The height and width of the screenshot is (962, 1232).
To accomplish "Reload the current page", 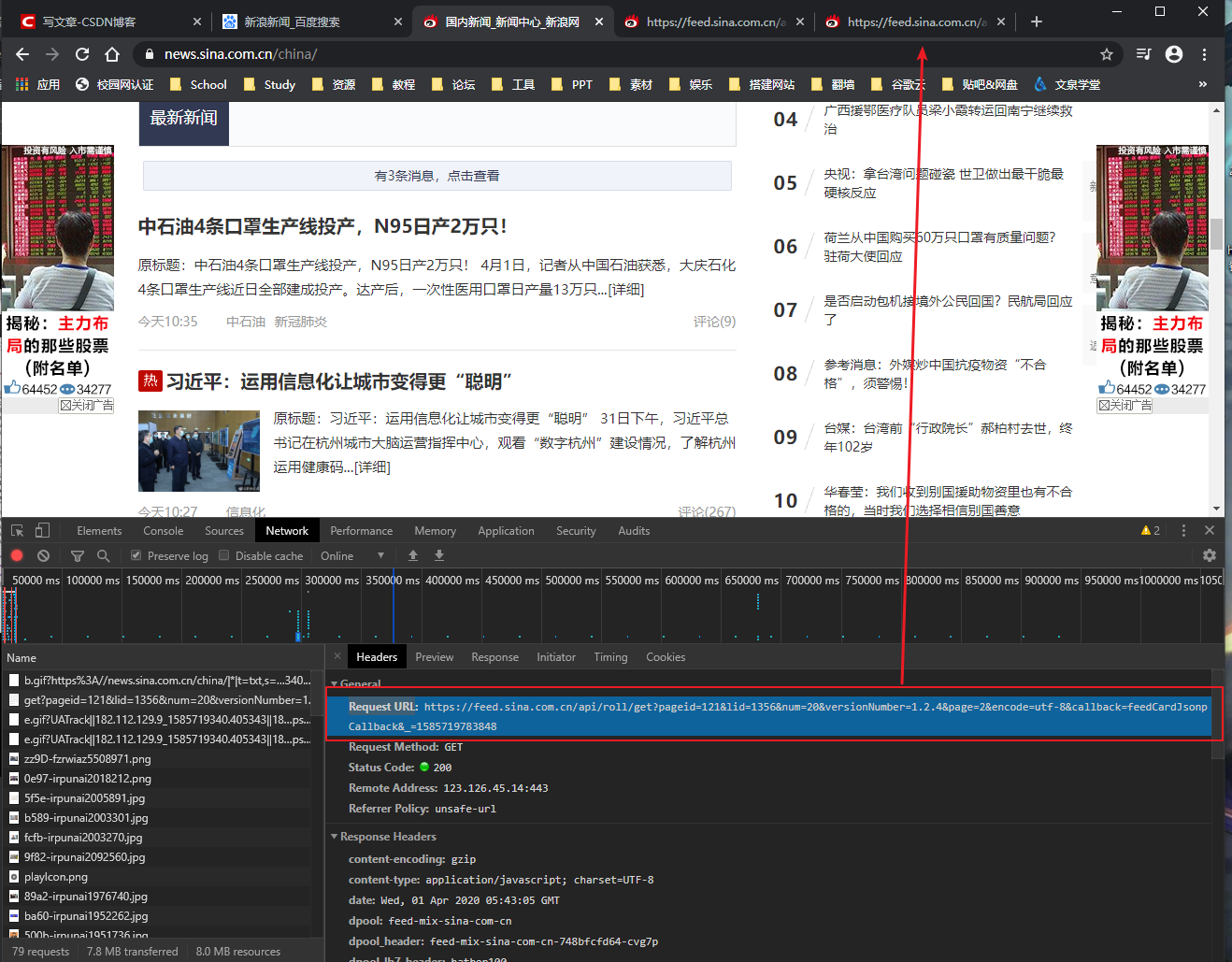I will (x=82, y=54).
